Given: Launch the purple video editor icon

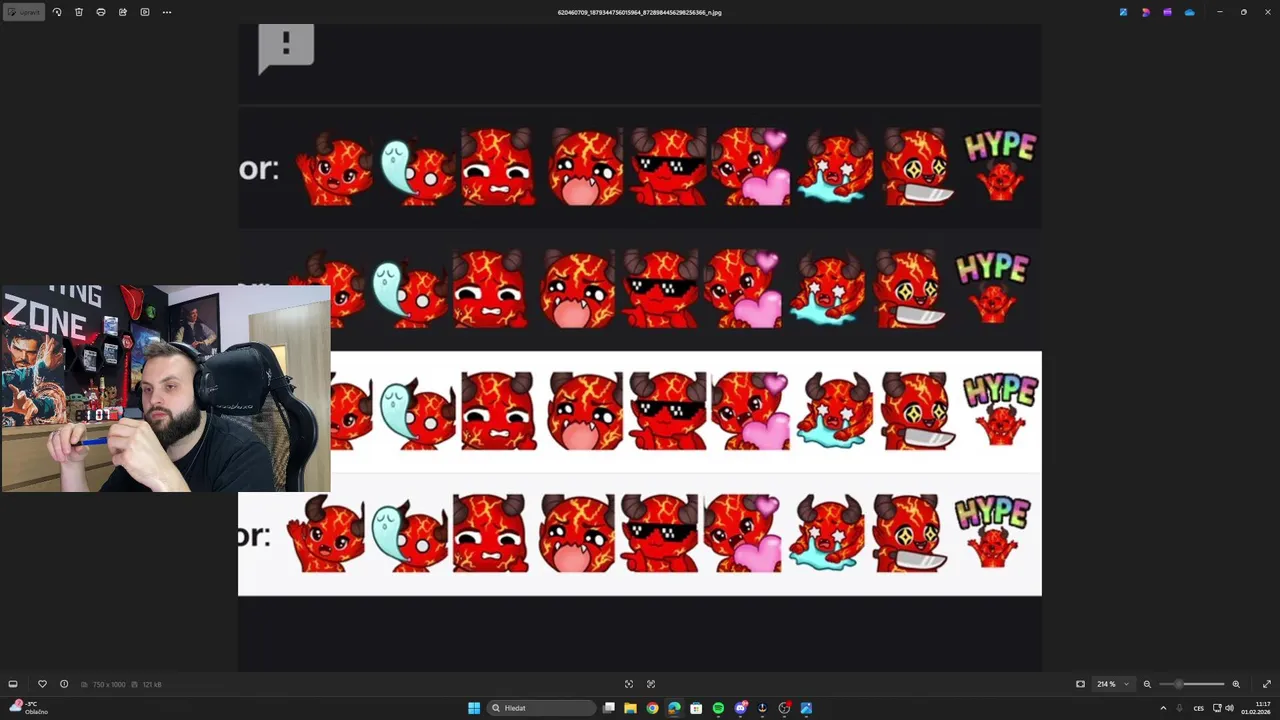Looking at the screenshot, I should click(x=1167, y=12).
